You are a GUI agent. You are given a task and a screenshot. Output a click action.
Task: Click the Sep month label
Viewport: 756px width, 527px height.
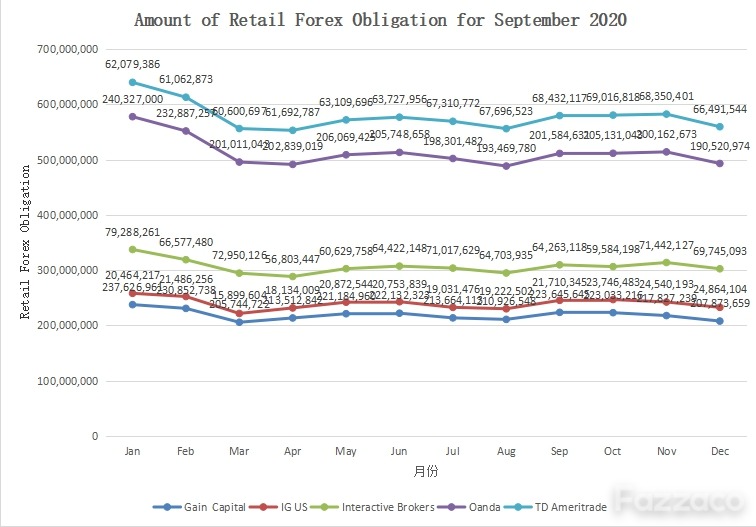559,451
